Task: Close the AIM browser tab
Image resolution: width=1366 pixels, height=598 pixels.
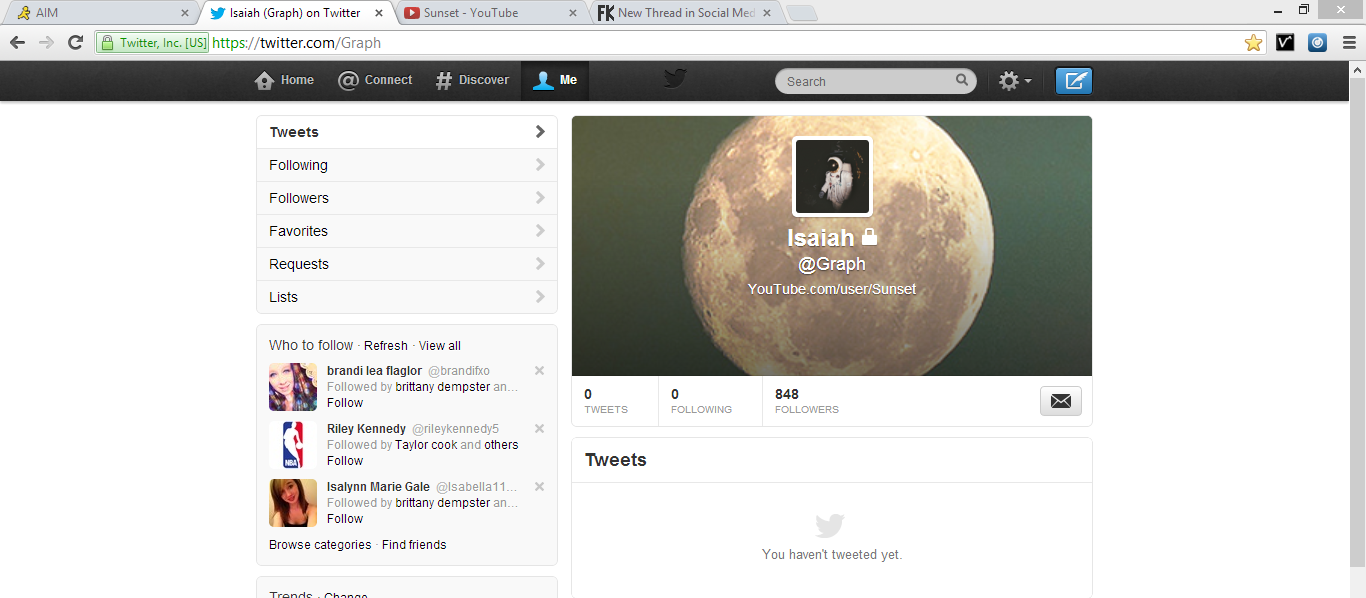Action: pyautogui.click(x=184, y=13)
